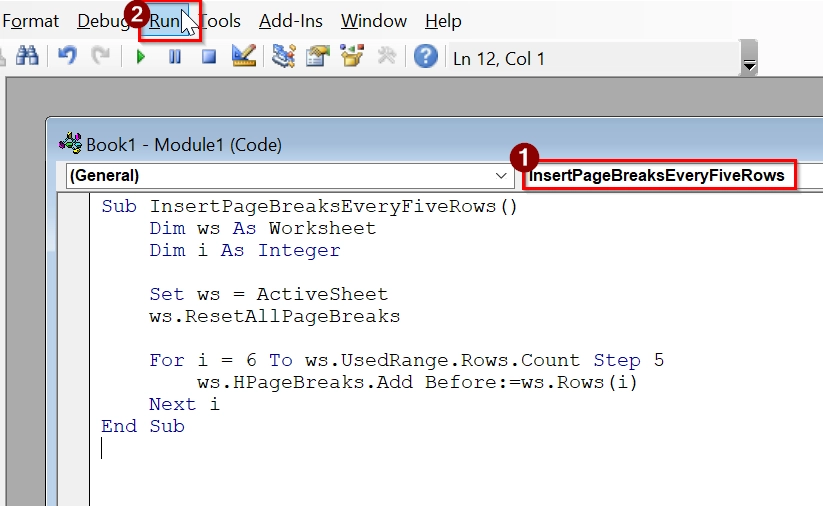Click the margin indicator bar beside code
Viewport: 823px width, 506px height.
[x=73, y=350]
